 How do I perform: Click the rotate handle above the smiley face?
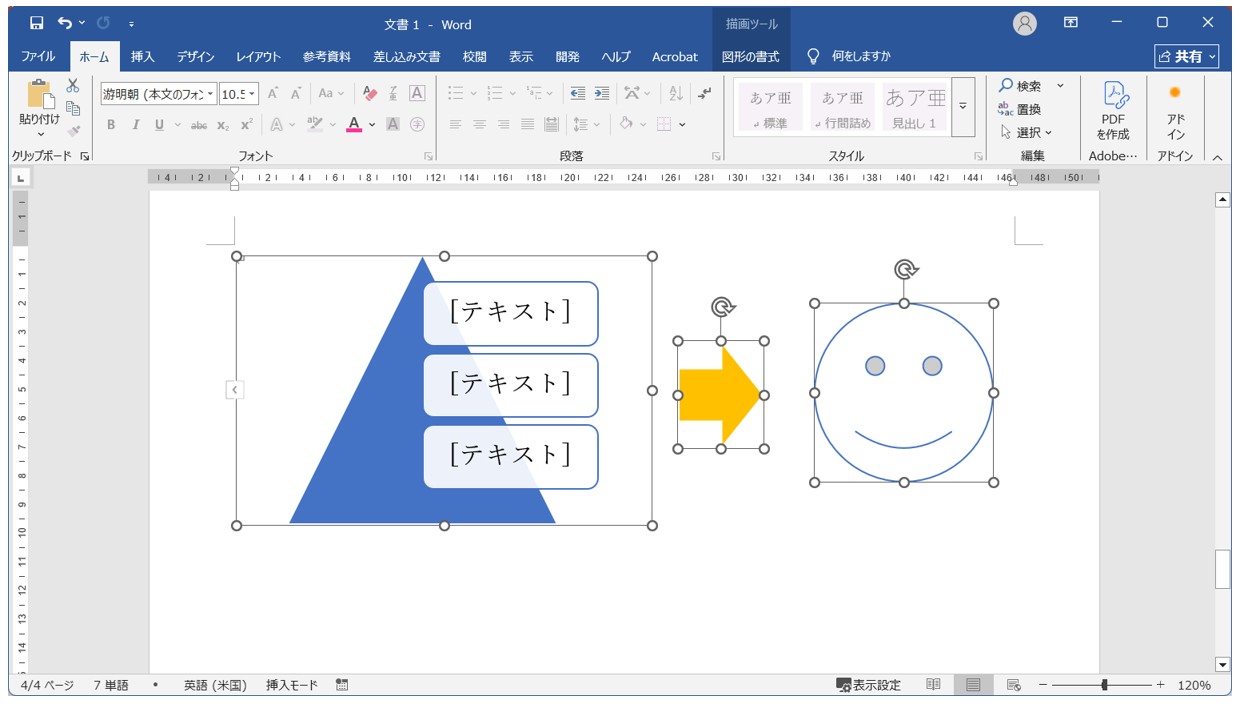coord(905,269)
